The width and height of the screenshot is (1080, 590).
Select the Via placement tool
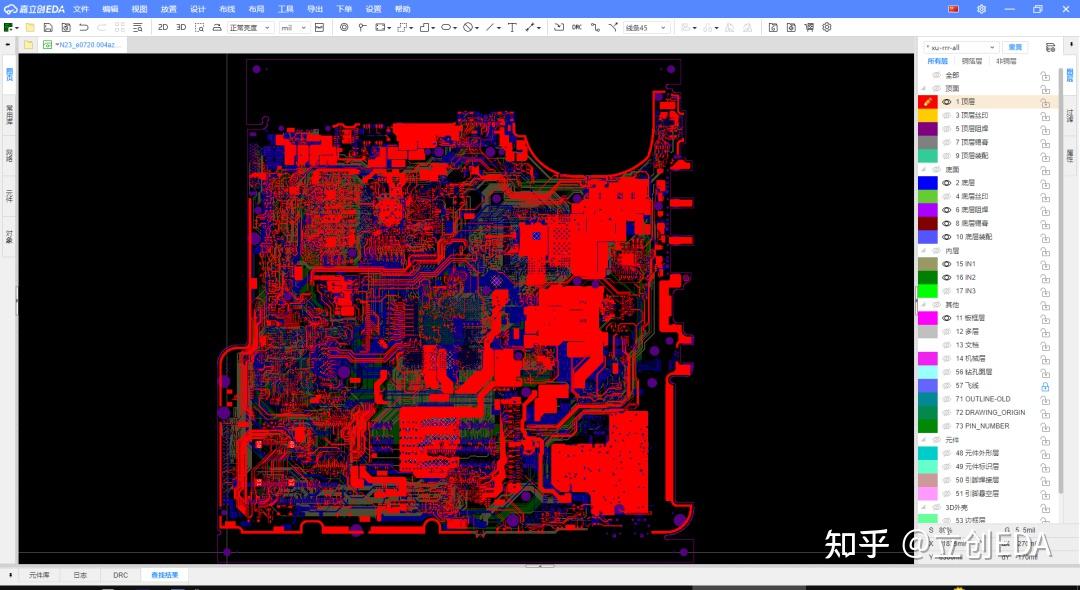coord(344,28)
